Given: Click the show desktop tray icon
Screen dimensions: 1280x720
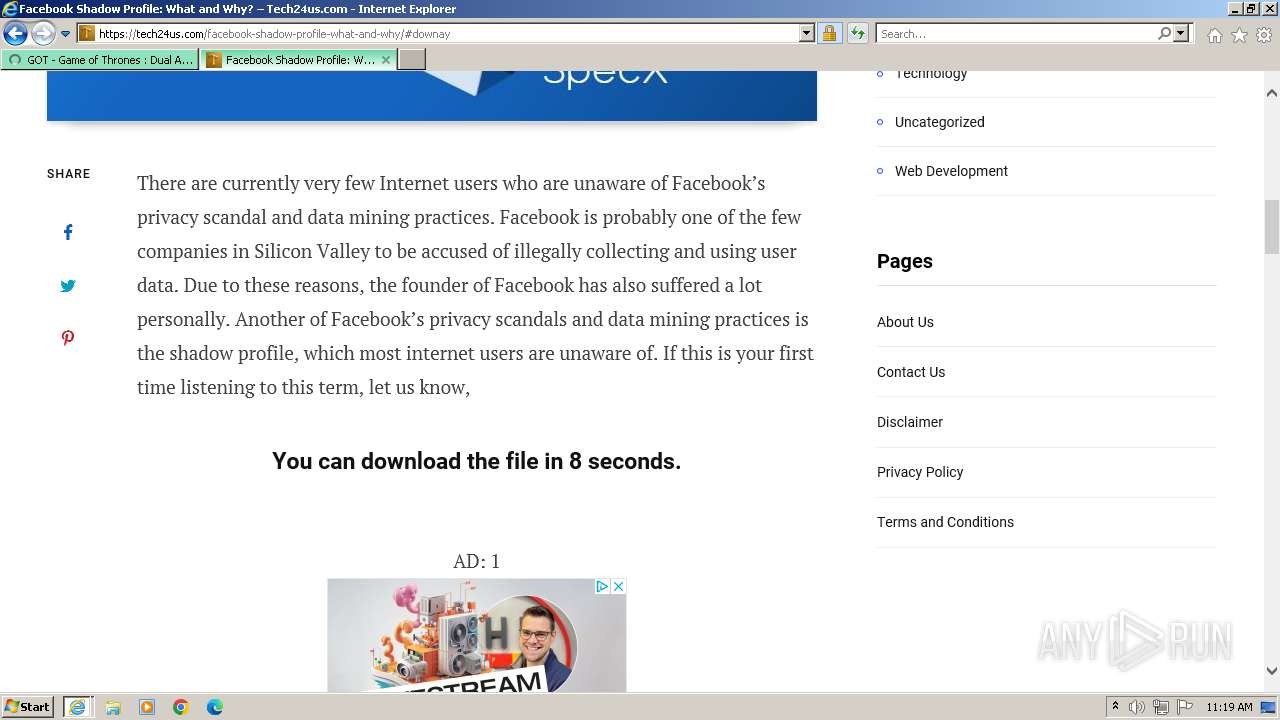Looking at the screenshot, I should 1269,707.
